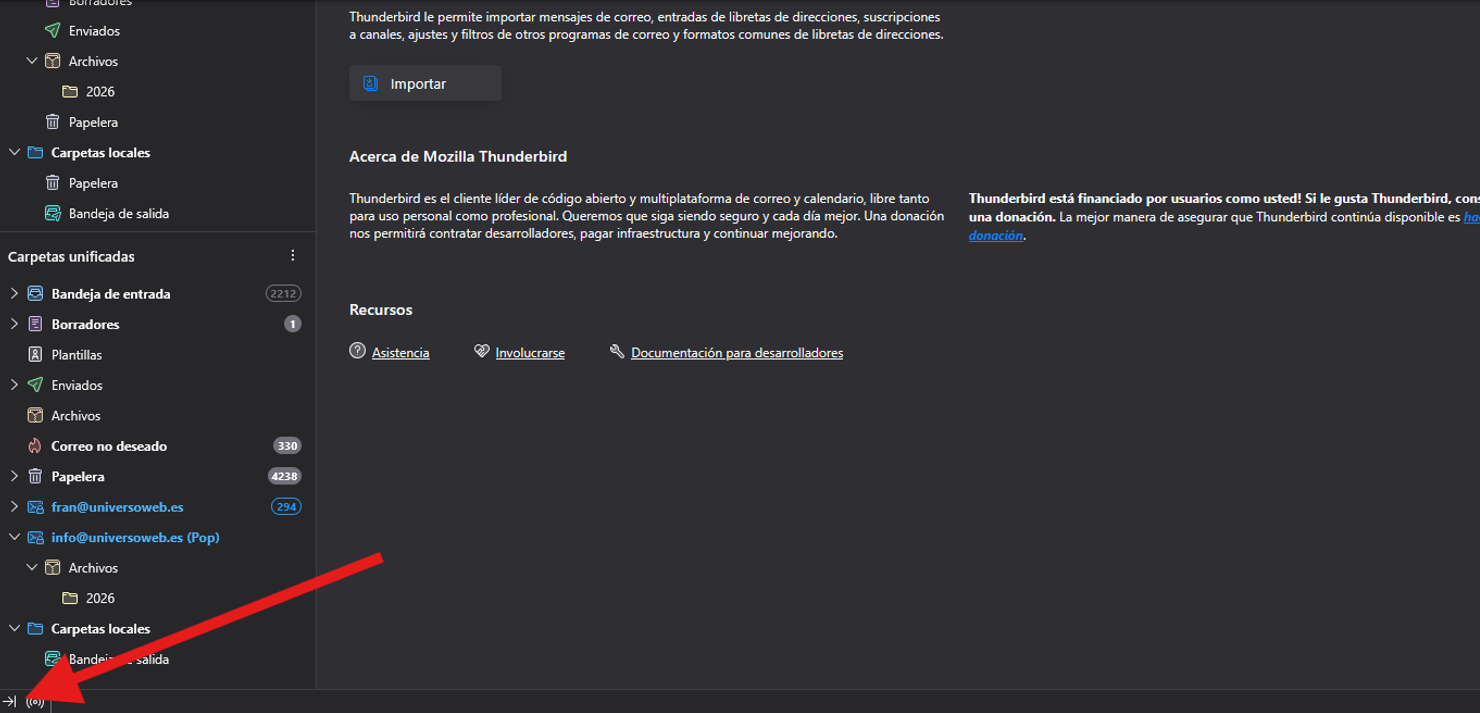This screenshot has height=713, width=1480.
Task: Expand unified Bandeja de entrada folder
Action: pos(14,294)
